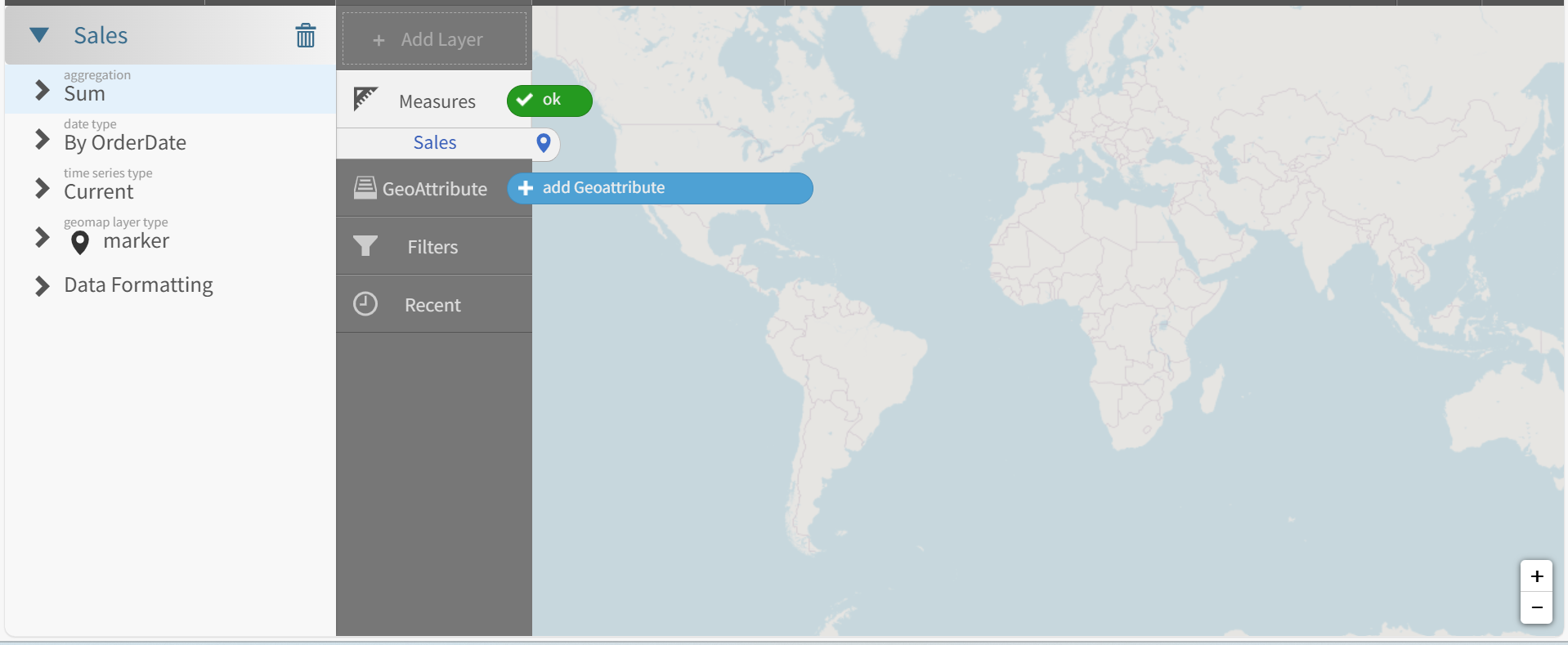
Task: Select By OrderDate date type value
Action: [x=125, y=143]
